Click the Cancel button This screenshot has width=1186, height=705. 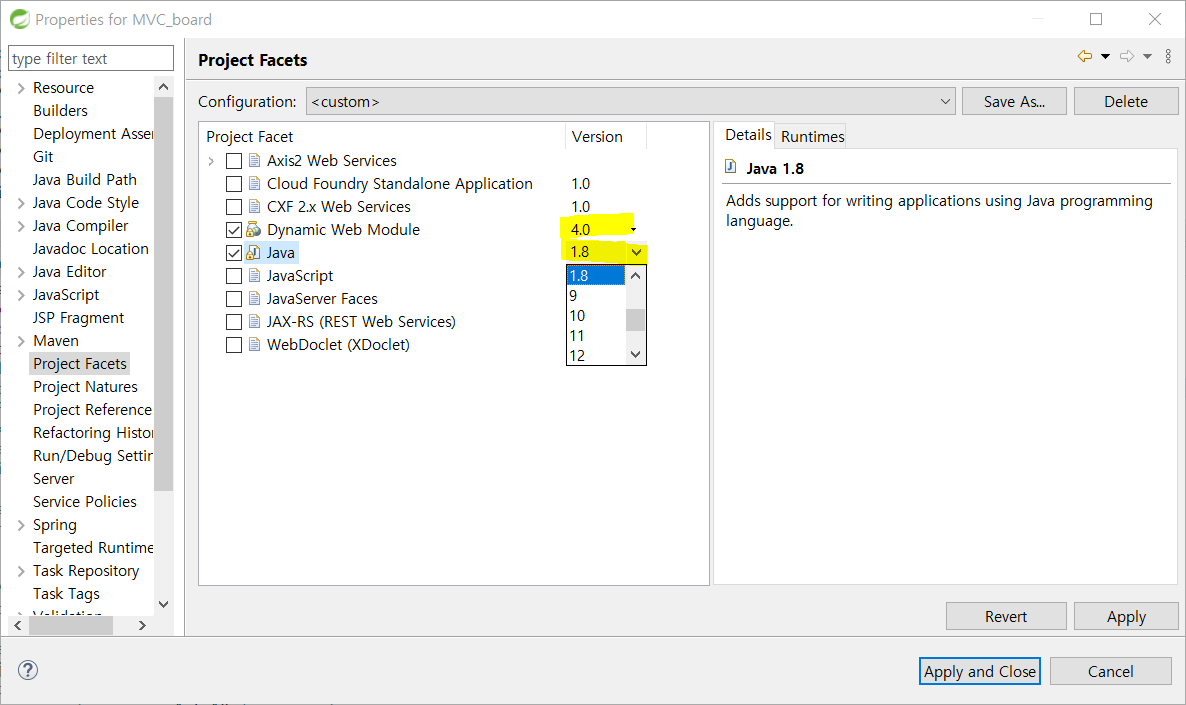coord(1110,671)
